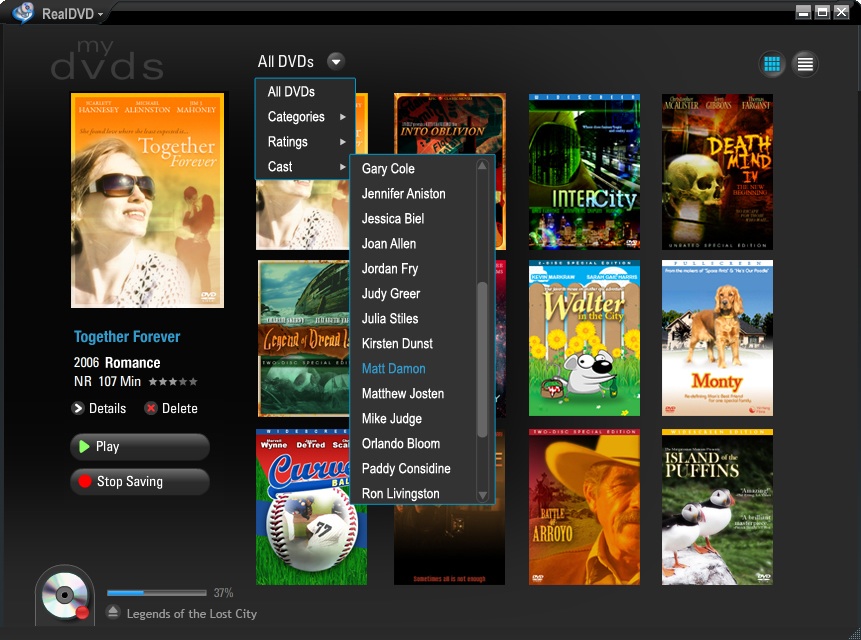861x640 pixels.
Task: Click the green Play triangle icon
Action: pyautogui.click(x=84, y=446)
